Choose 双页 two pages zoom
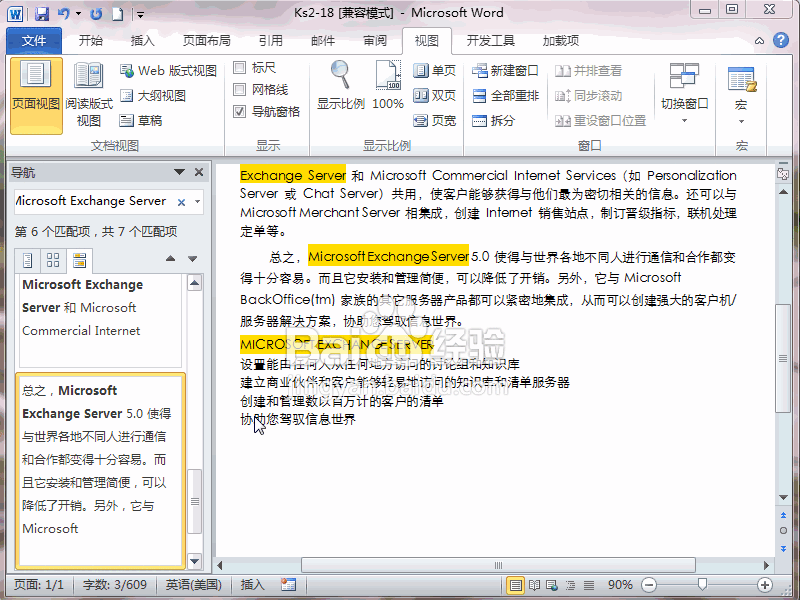 pos(434,95)
